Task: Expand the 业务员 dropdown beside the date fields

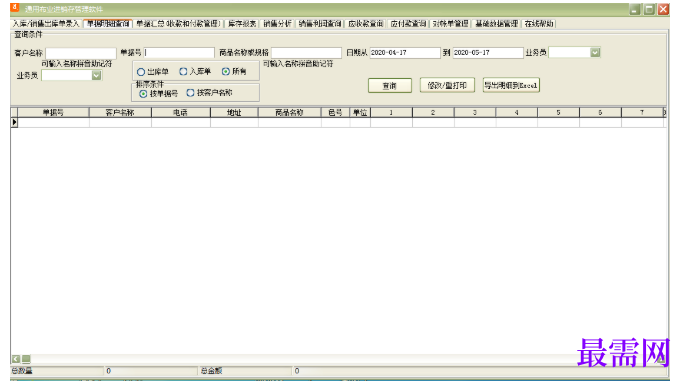Action: click(595, 53)
